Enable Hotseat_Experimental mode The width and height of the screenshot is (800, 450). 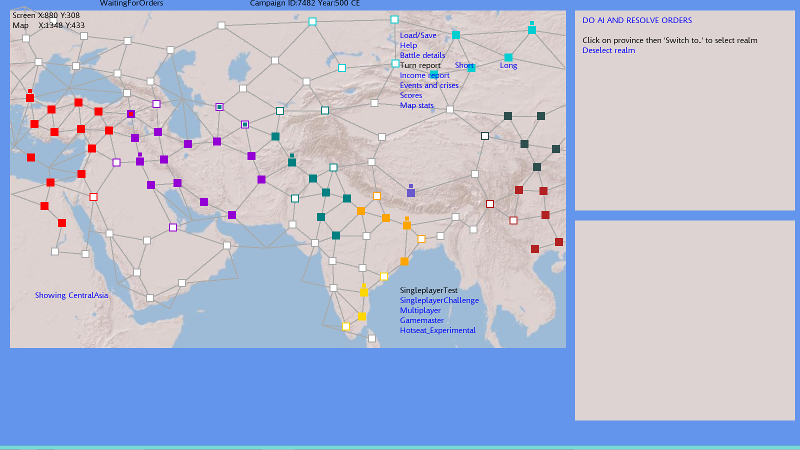[x=437, y=330]
